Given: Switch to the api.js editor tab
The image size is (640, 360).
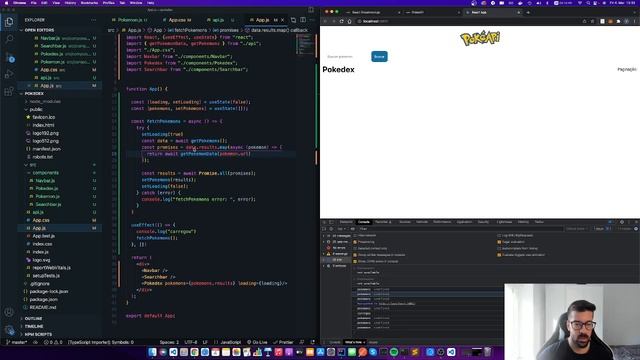Looking at the screenshot, I should click(218, 20).
